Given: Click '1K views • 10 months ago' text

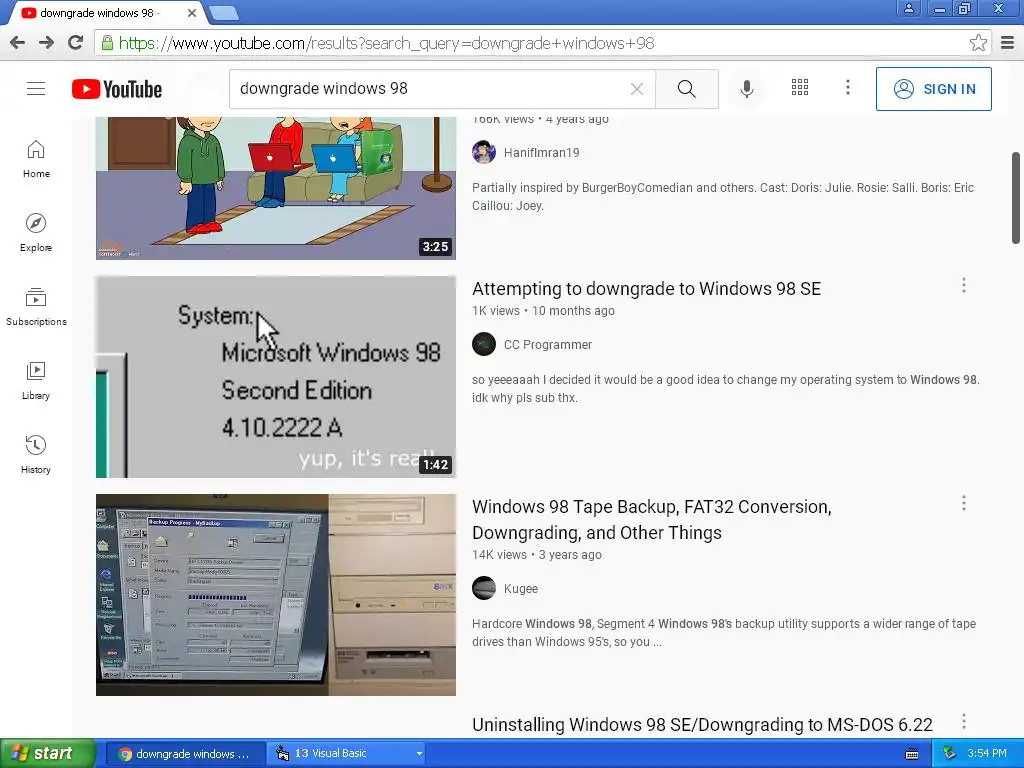Looking at the screenshot, I should point(543,311).
